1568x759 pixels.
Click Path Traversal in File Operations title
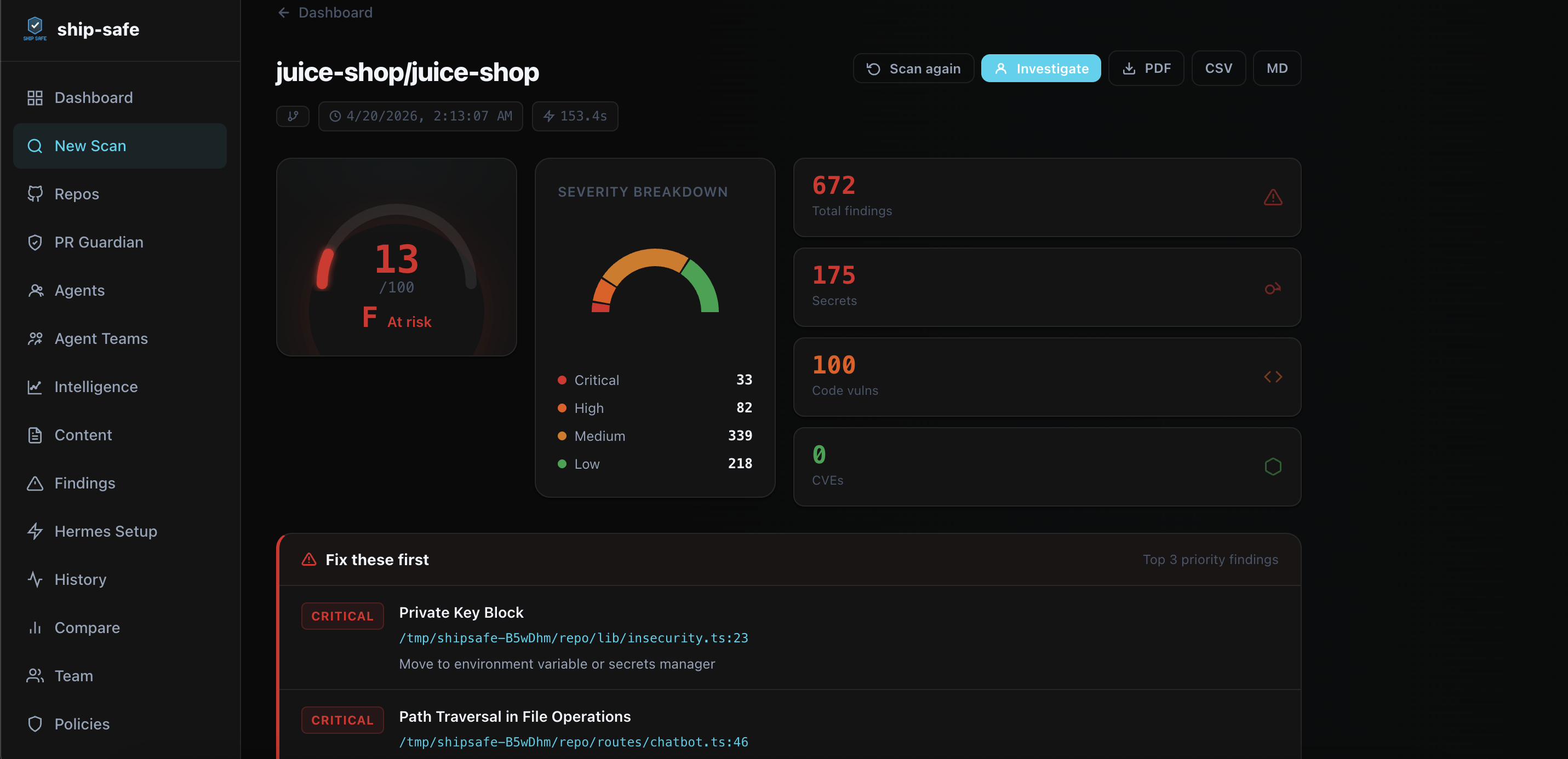[515, 716]
